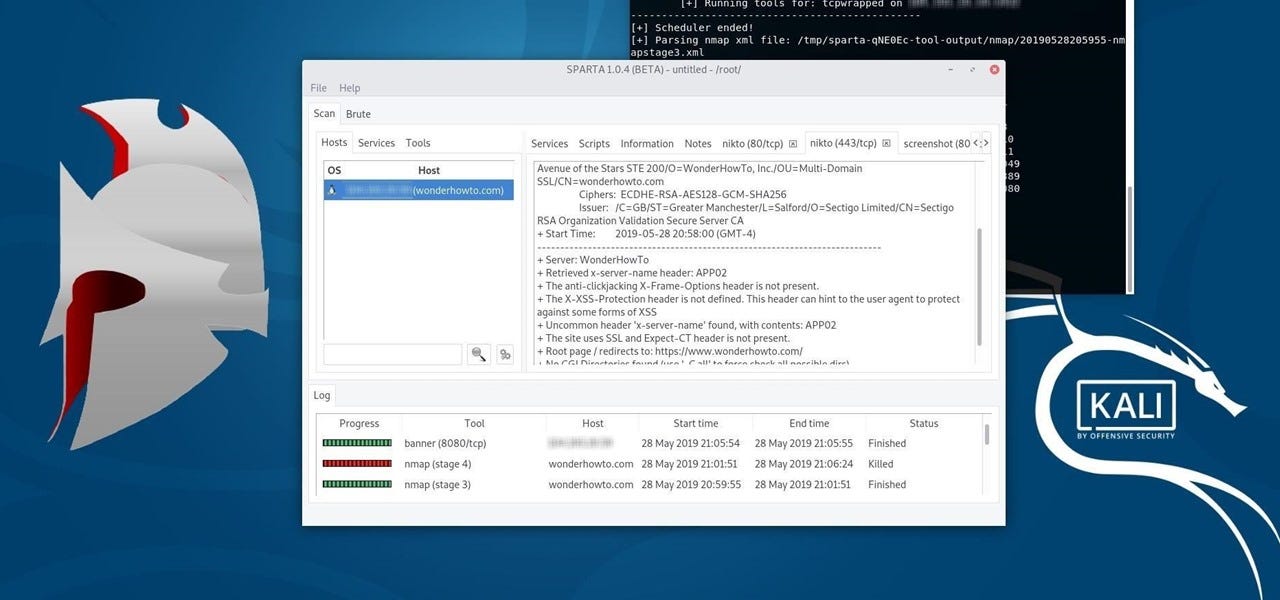
Task: Open the advanced filter button beside search
Action: click(505, 354)
